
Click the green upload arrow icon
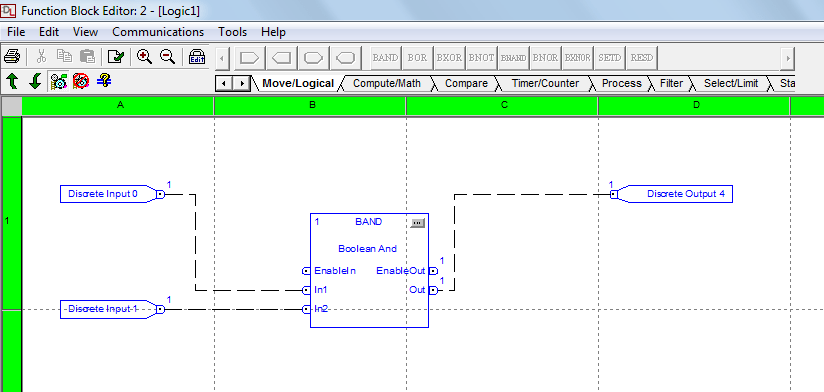(12, 81)
